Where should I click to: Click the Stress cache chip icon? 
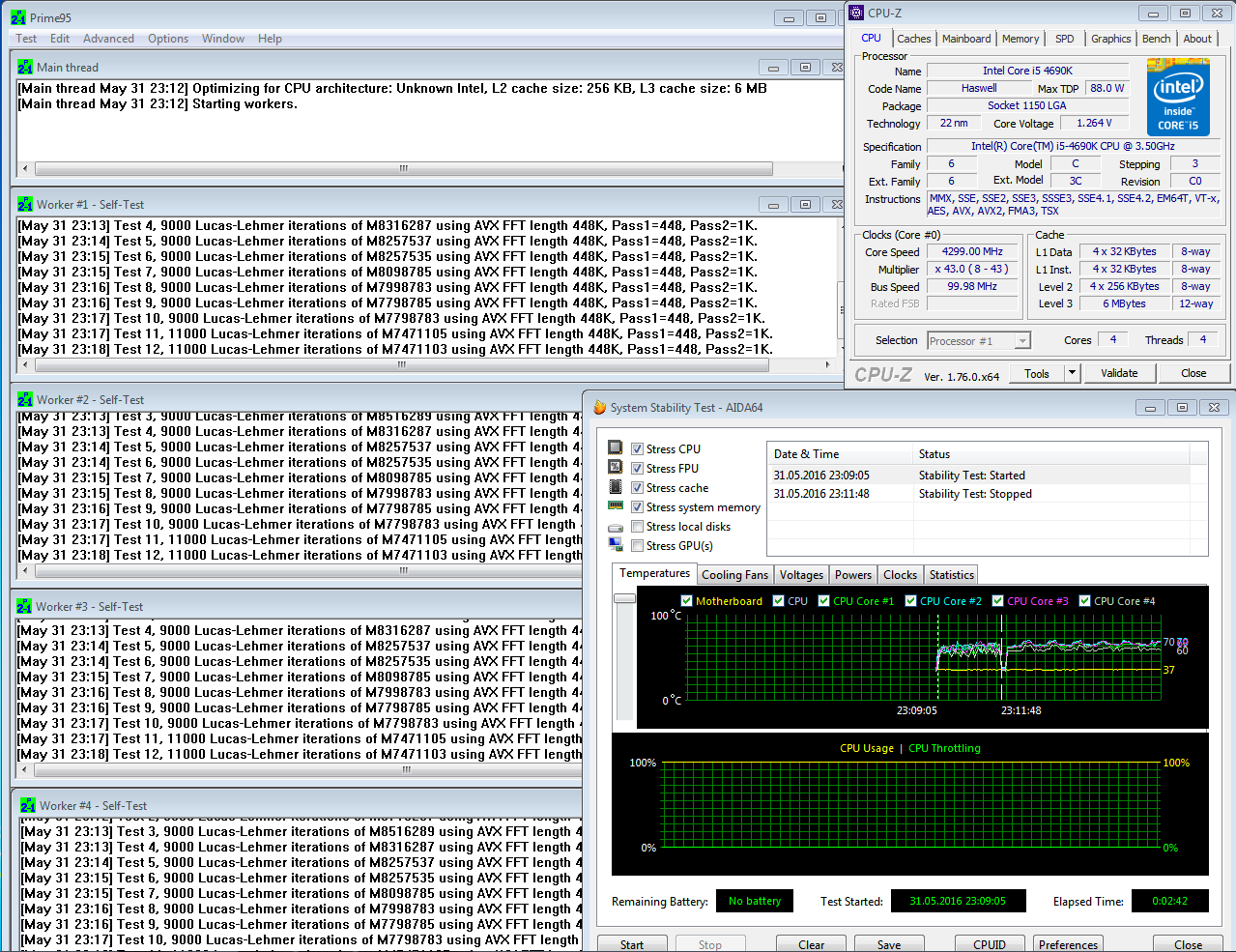616,487
